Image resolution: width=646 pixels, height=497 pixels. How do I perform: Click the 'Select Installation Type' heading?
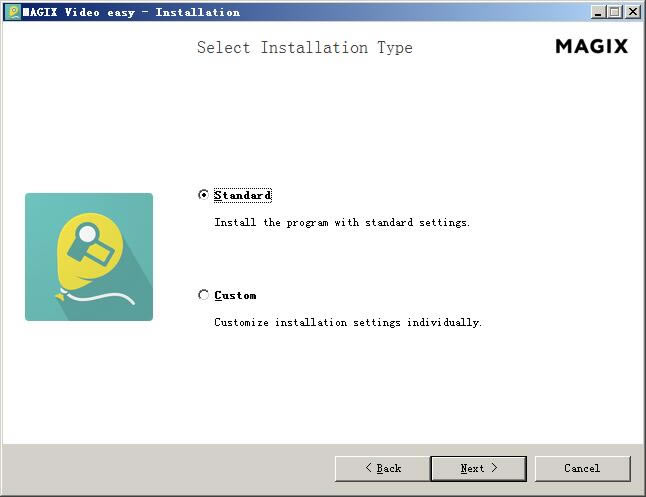[305, 48]
